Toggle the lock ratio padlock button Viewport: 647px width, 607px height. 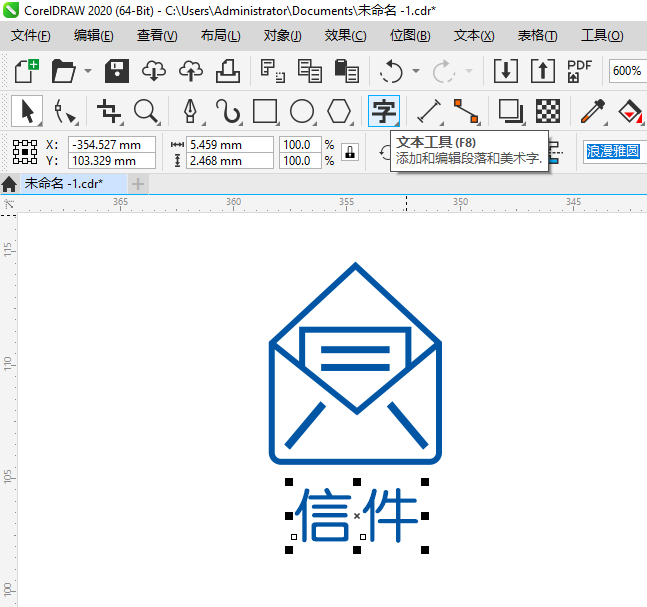(350, 152)
